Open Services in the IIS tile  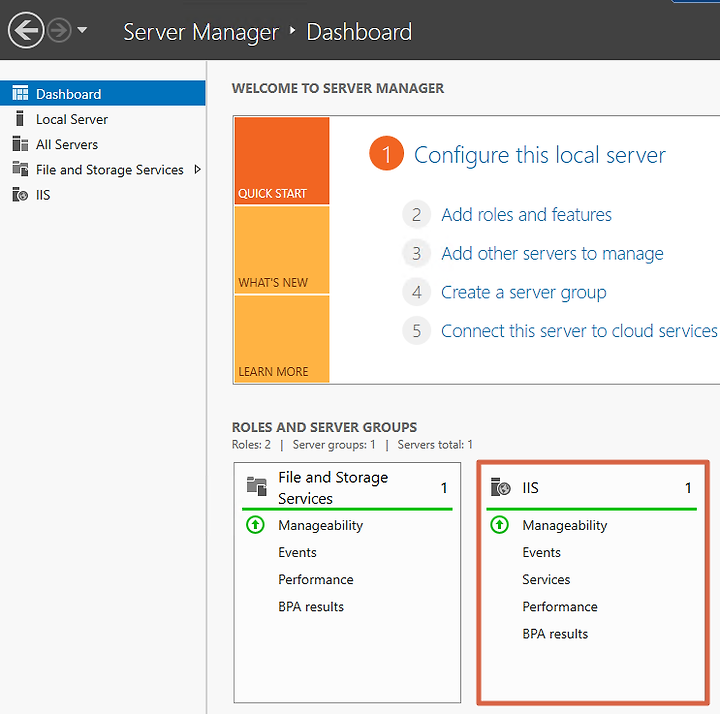click(546, 579)
